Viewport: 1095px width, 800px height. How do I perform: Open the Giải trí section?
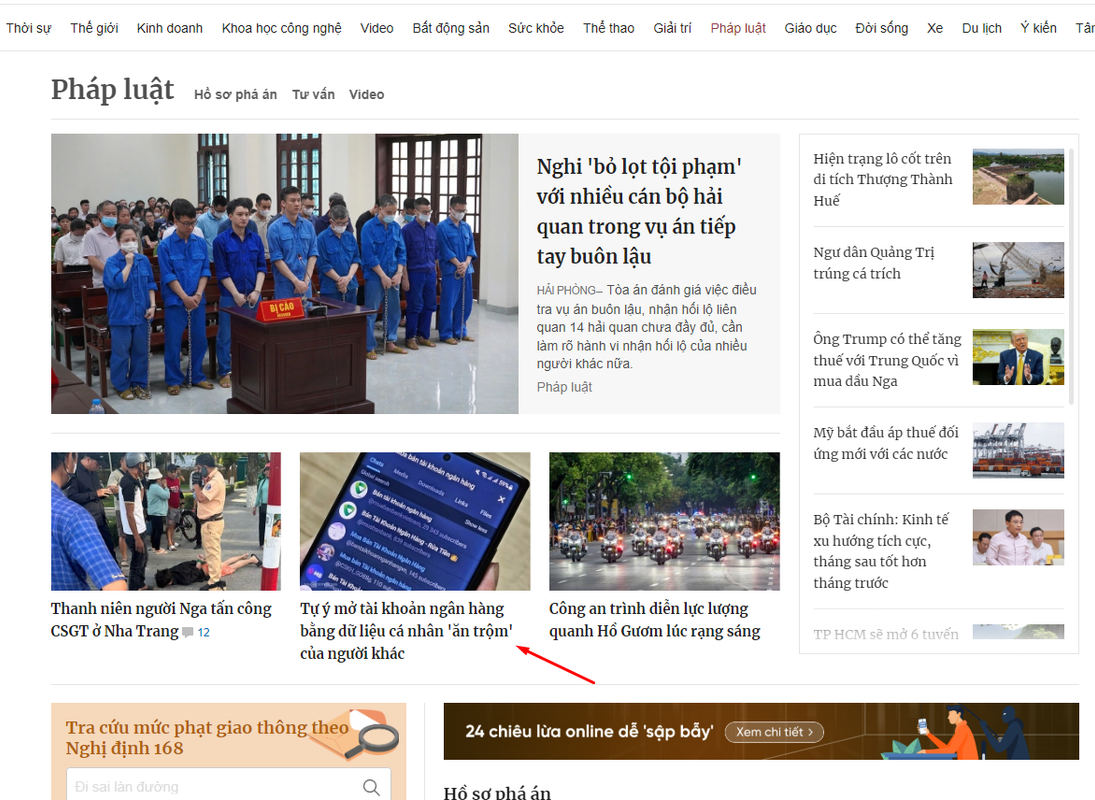(x=673, y=28)
